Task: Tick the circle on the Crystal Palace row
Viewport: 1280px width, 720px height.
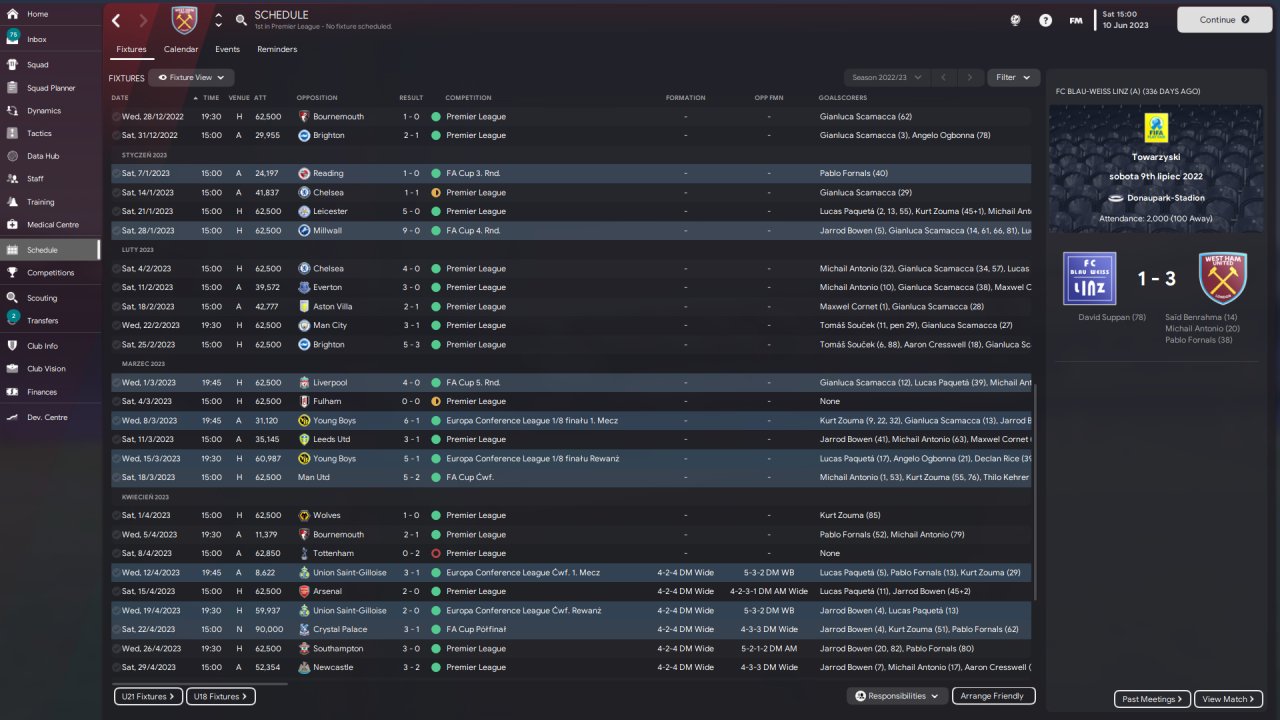Action: coord(116,630)
